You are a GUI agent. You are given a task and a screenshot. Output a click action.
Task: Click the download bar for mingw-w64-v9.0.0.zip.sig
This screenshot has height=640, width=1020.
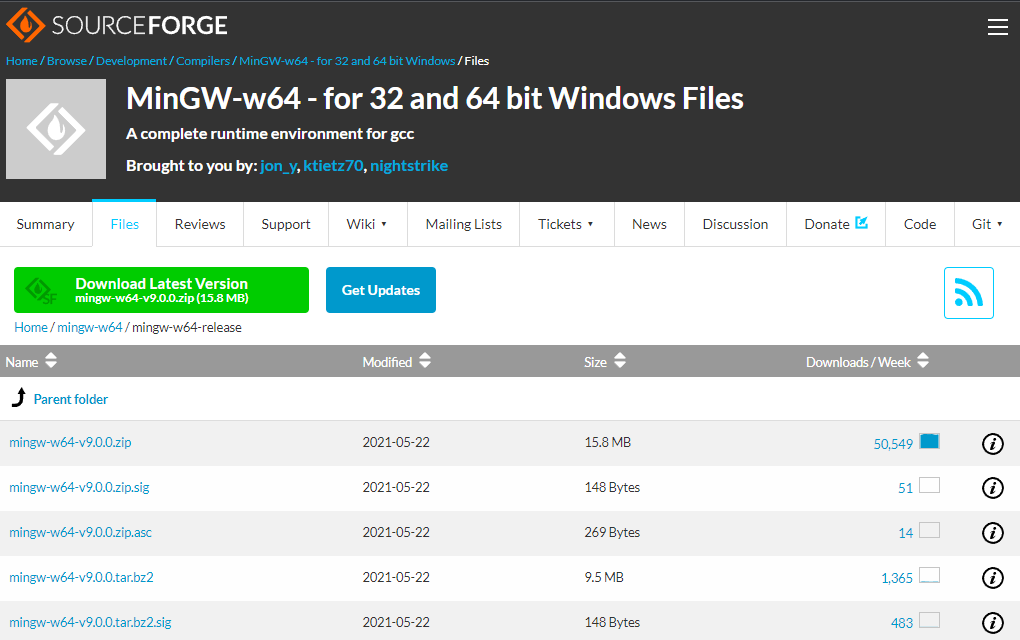point(930,485)
